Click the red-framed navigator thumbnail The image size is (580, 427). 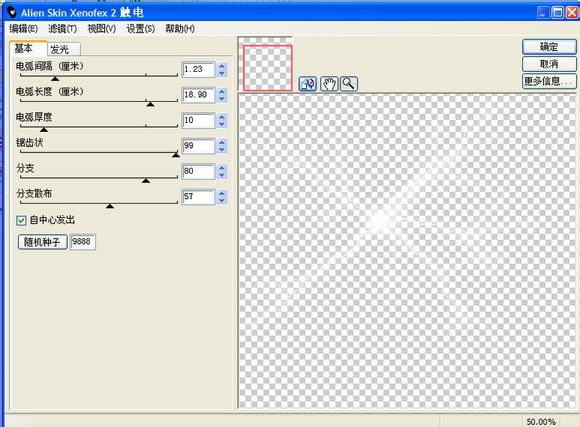(x=268, y=68)
